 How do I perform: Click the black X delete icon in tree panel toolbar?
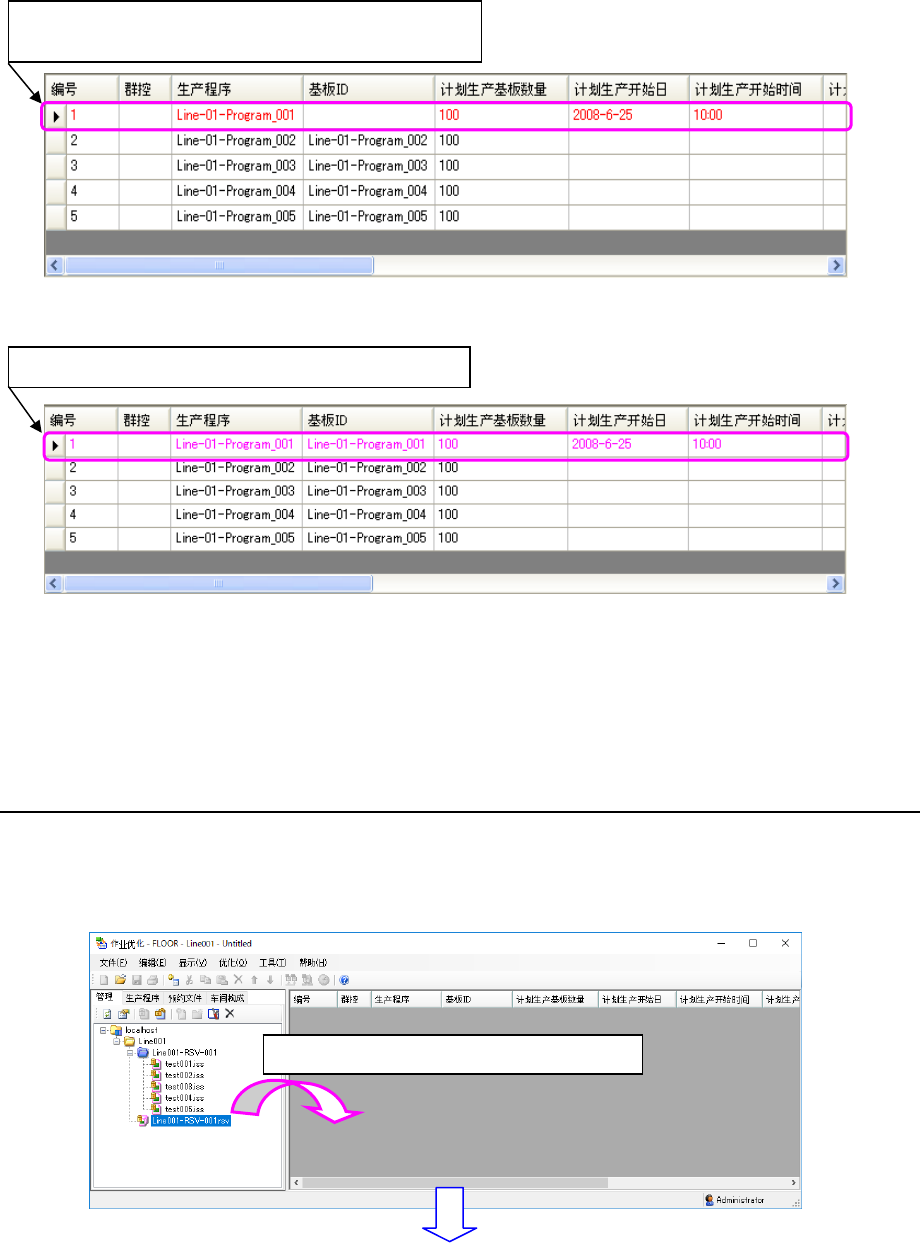pyautogui.click(x=229, y=1013)
